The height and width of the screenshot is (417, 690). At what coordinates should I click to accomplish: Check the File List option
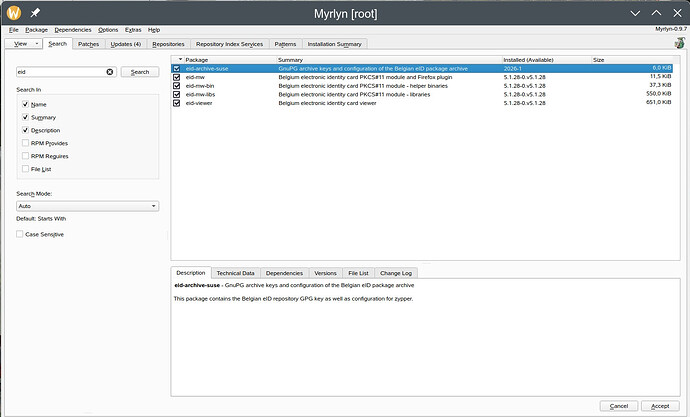(x=25, y=169)
